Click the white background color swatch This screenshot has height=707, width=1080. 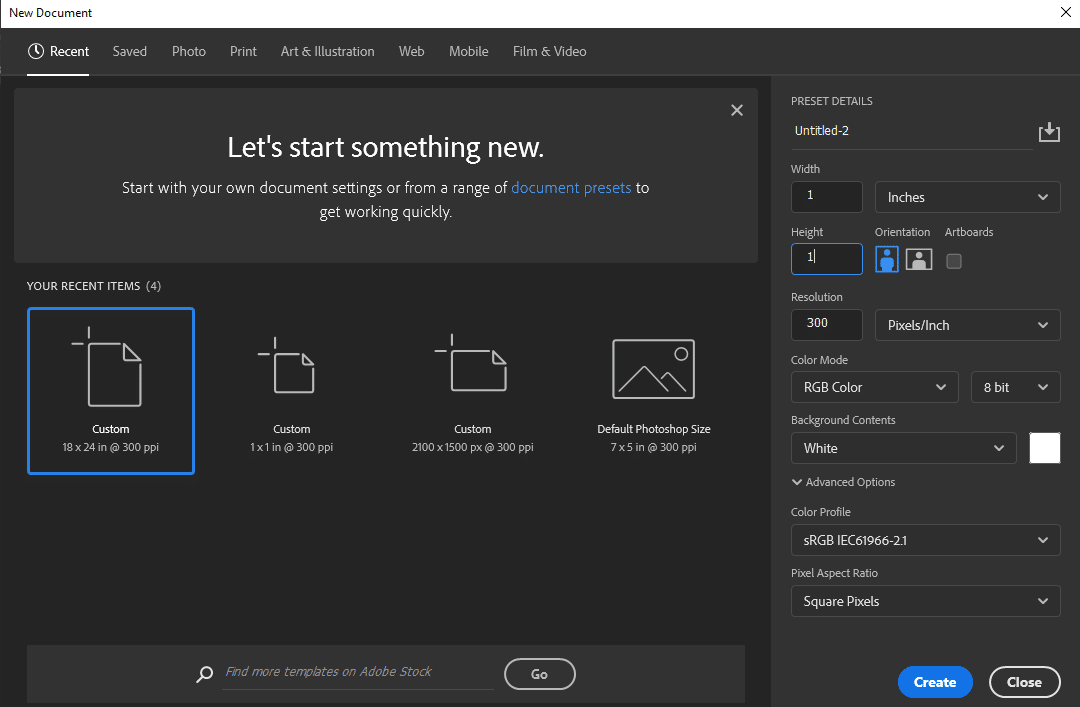1044,448
